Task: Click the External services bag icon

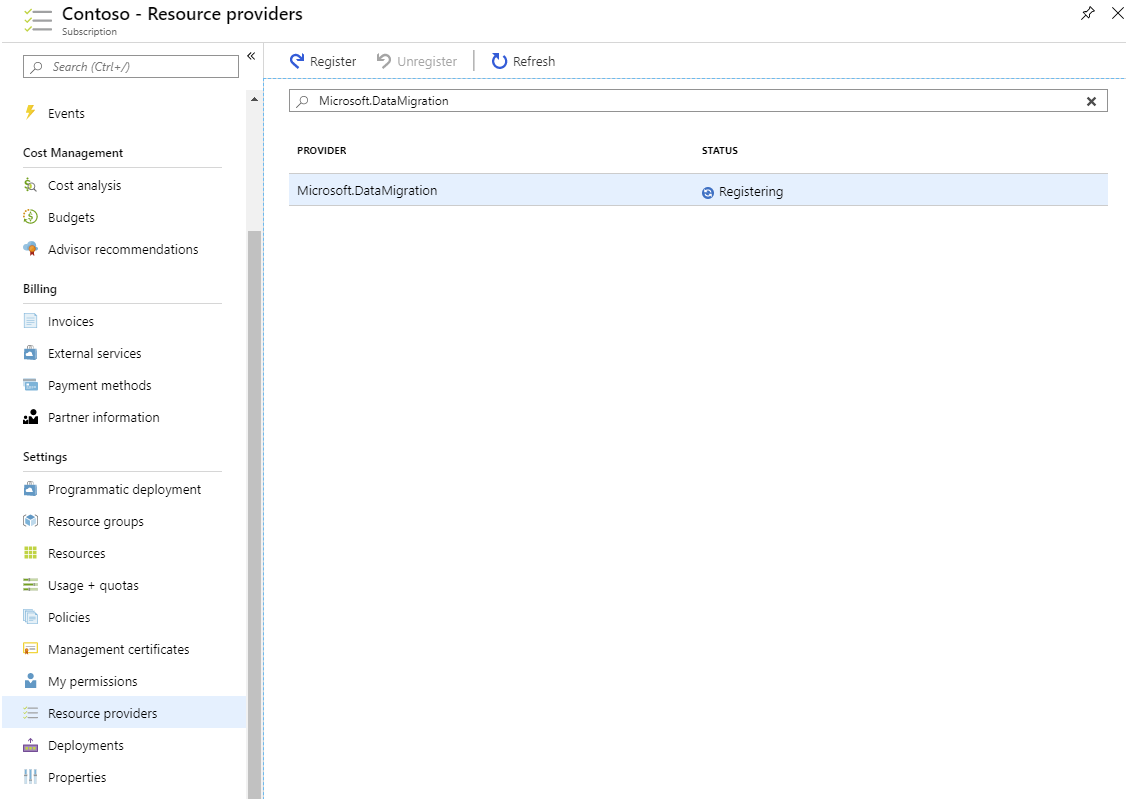Action: [30, 353]
